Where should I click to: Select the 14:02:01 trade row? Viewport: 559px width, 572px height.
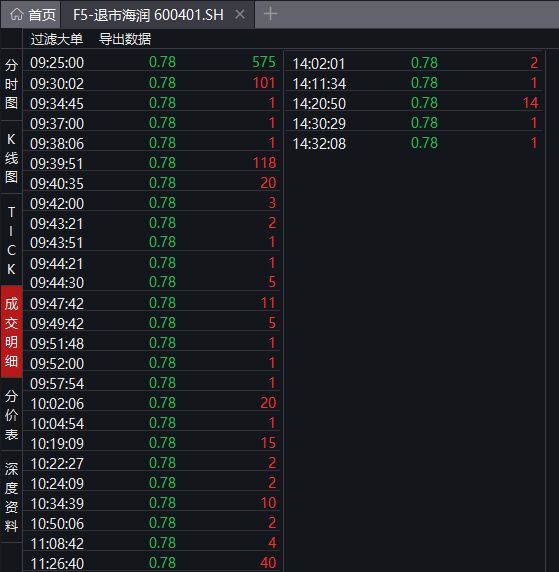[x=415, y=63]
